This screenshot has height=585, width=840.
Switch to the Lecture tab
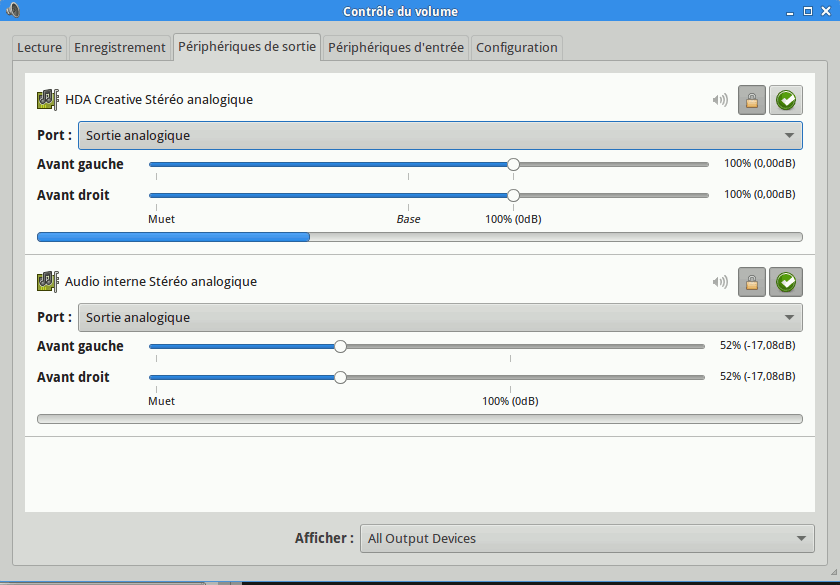point(40,48)
